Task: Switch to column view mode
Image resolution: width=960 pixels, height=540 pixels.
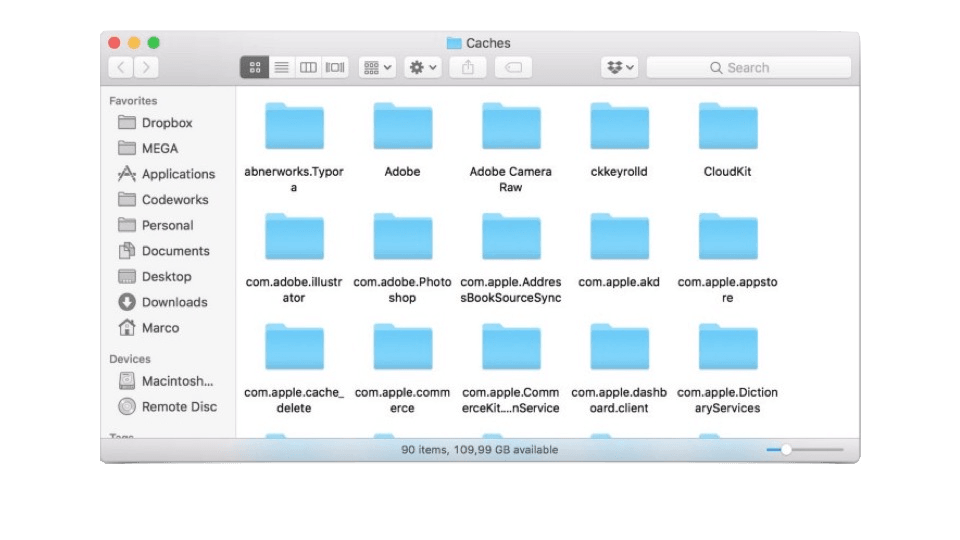Action: click(x=309, y=68)
